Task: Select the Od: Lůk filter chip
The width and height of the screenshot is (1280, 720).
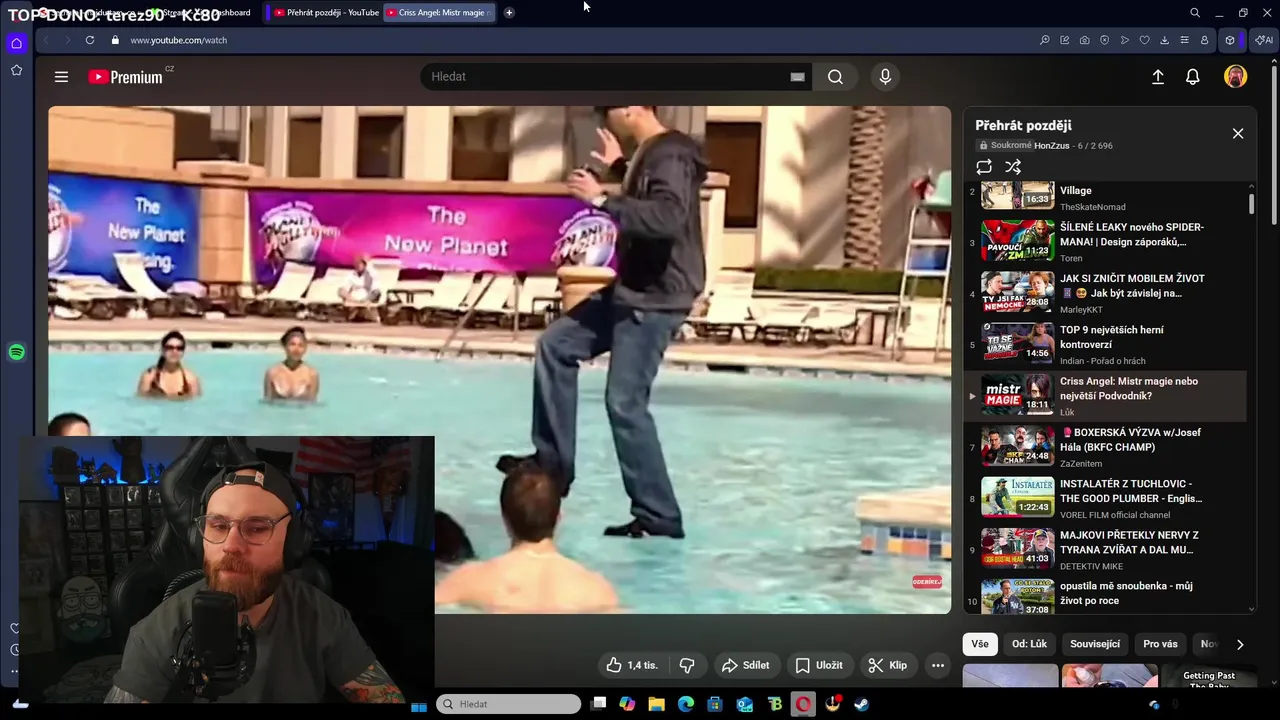Action: [1029, 644]
